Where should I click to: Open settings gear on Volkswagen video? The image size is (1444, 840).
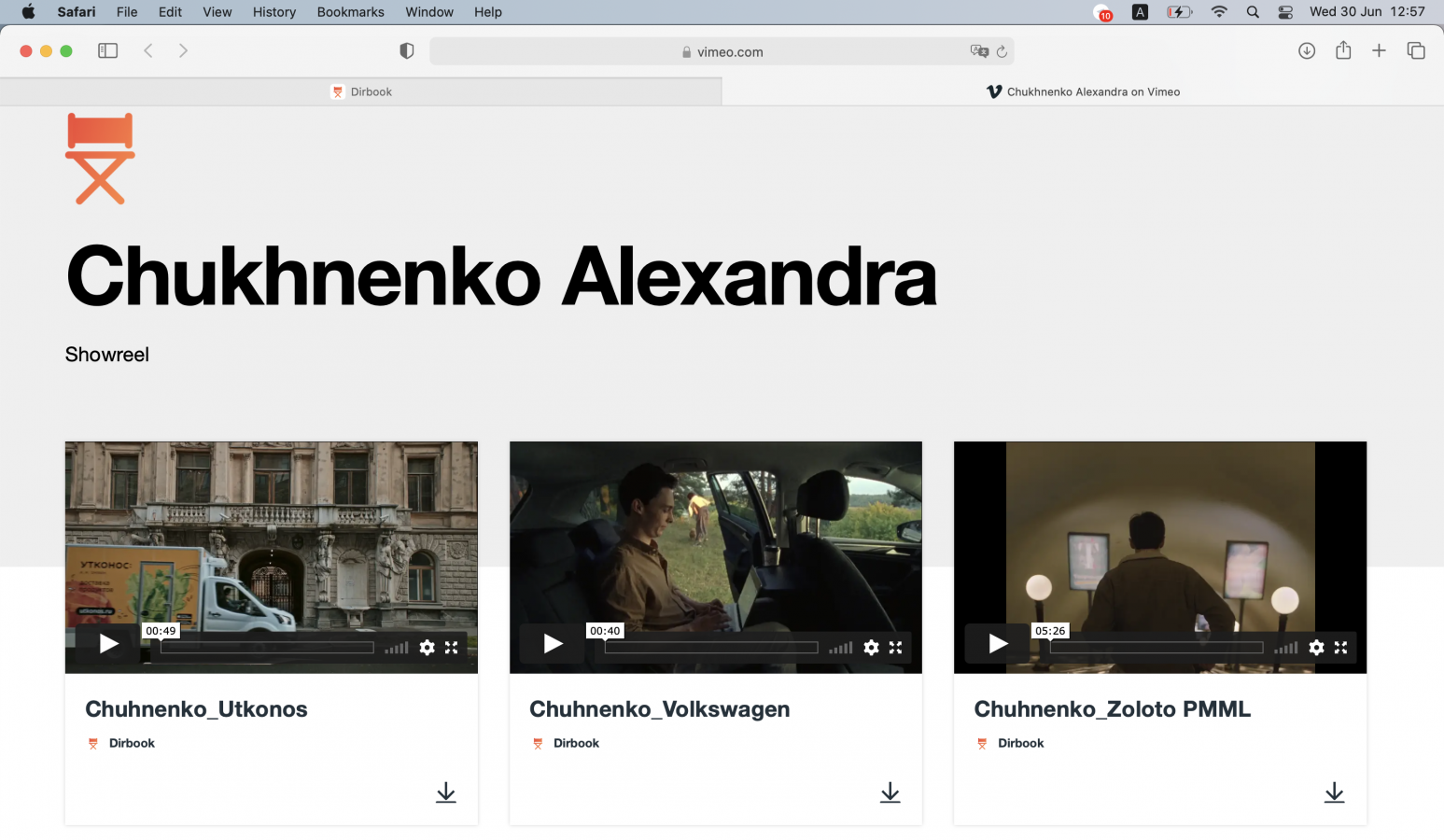[x=871, y=648]
